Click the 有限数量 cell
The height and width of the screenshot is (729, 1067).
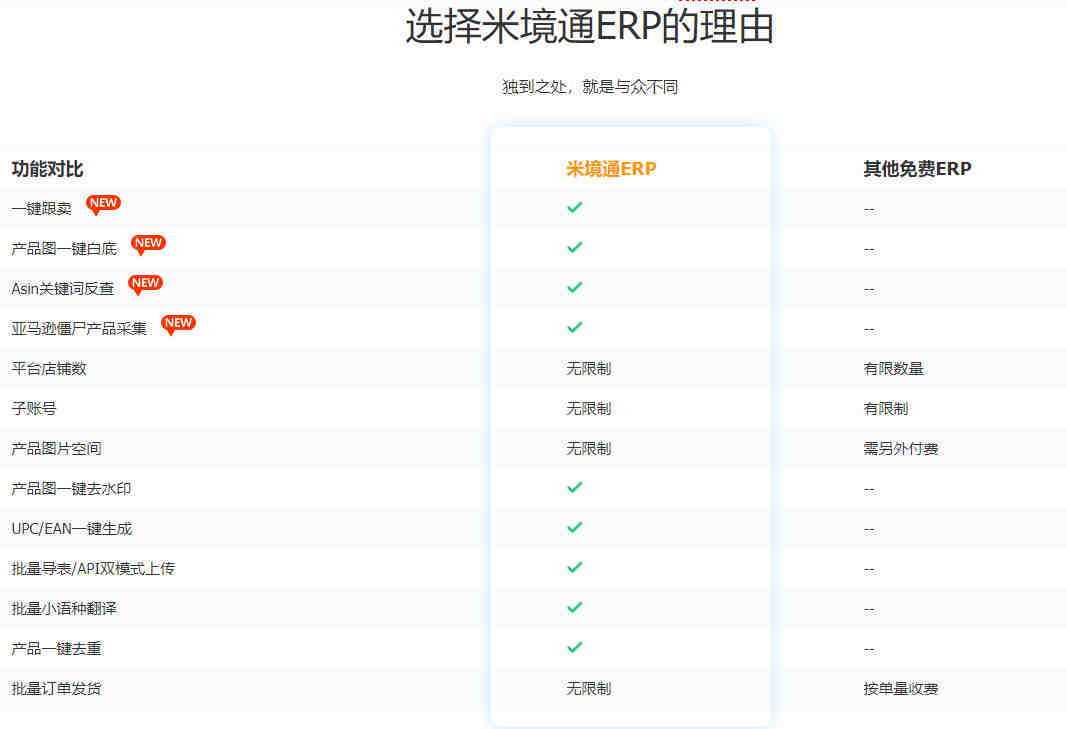tap(893, 369)
